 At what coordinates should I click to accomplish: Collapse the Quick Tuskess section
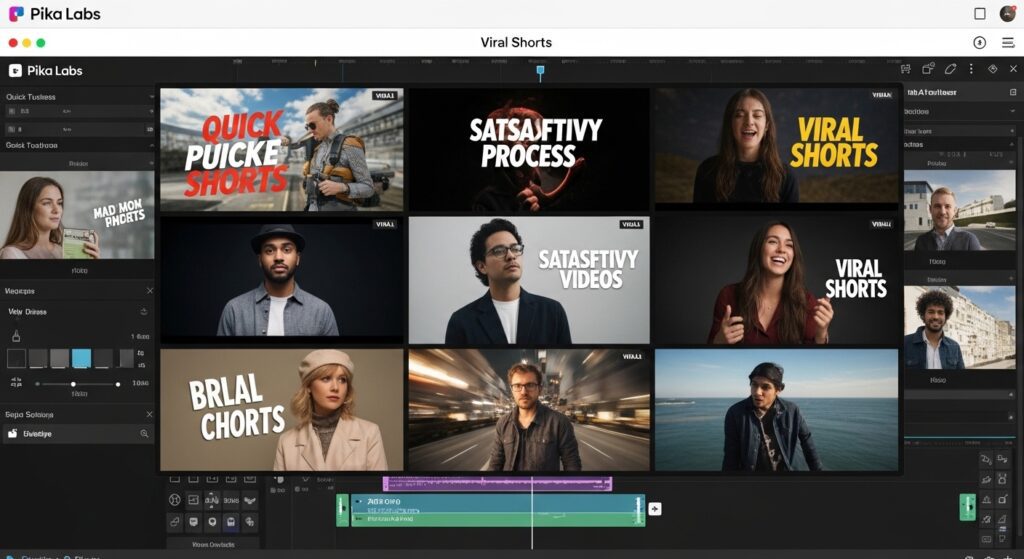[151, 97]
